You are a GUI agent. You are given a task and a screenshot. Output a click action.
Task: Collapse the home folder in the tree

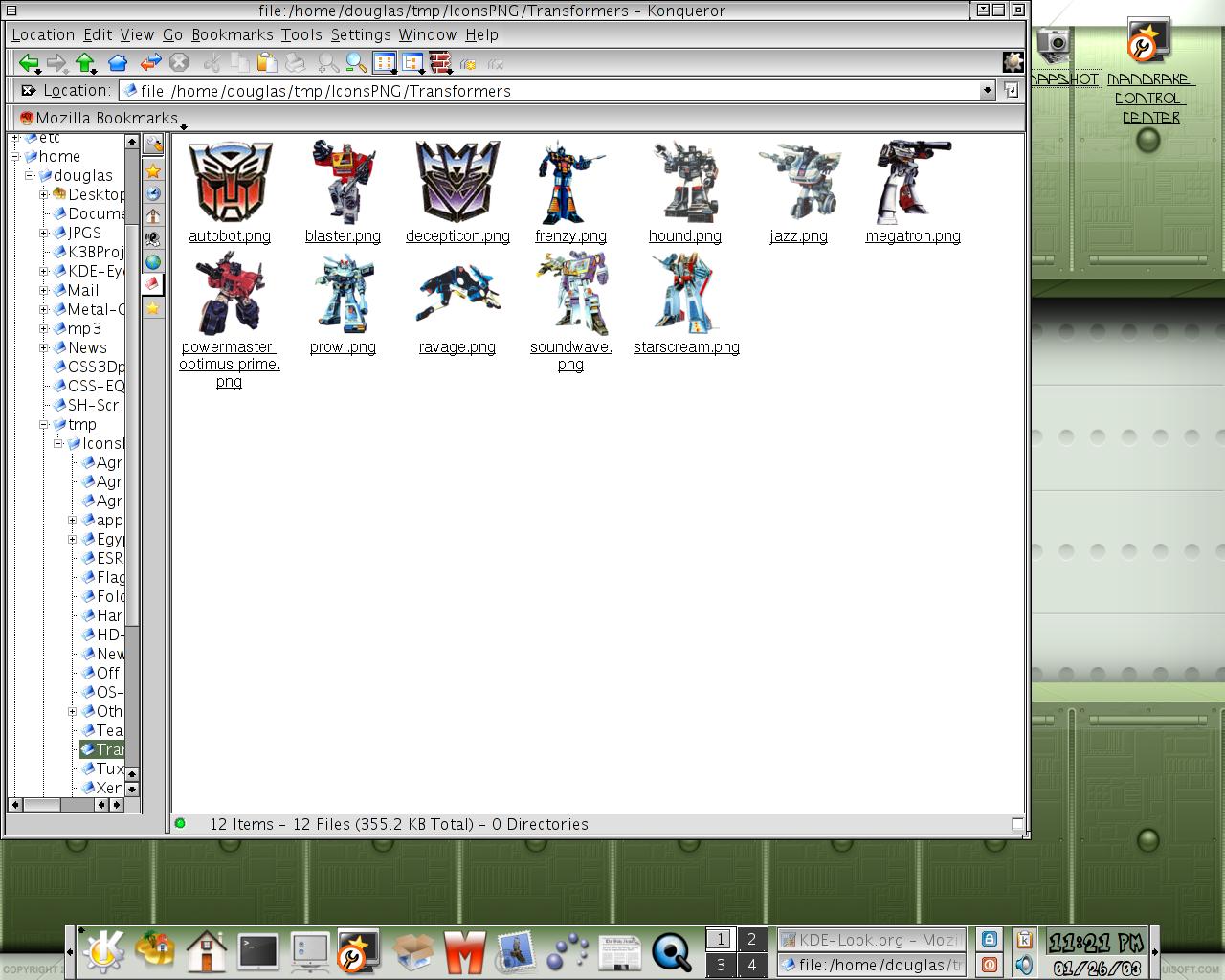coord(15,156)
